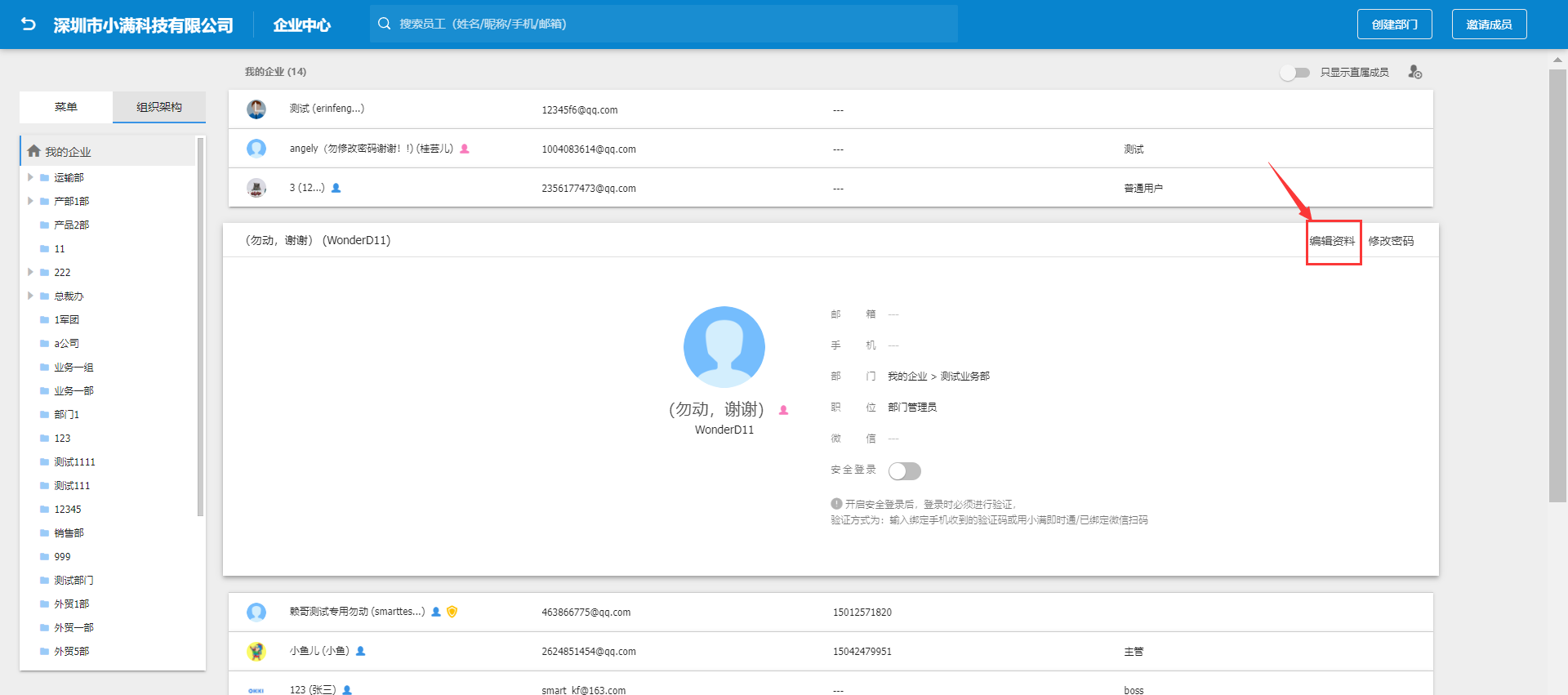The width and height of the screenshot is (1568, 695).
Task: Click the avatar of 赖哥测试专用勿动
Action: click(256, 612)
